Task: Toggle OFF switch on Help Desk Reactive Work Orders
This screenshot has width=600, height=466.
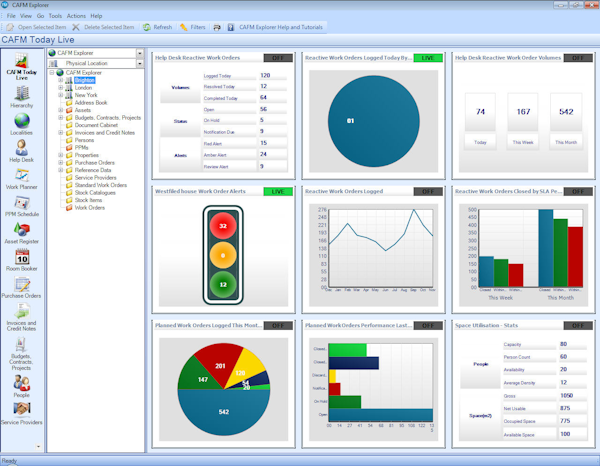Action: [x=278, y=58]
